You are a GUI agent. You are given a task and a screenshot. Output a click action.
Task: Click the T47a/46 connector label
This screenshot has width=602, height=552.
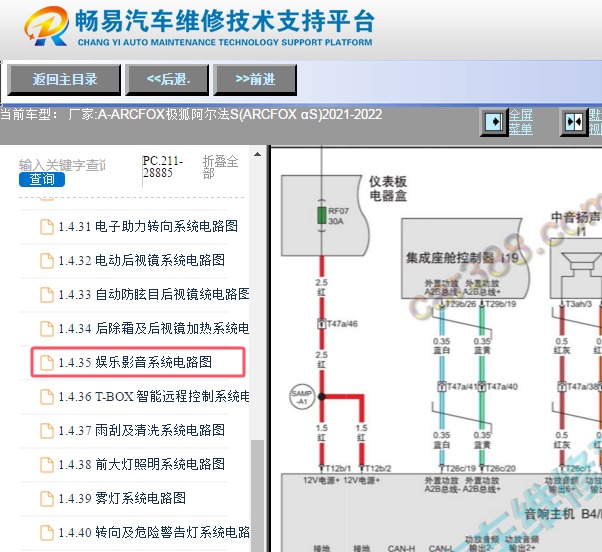point(342,324)
